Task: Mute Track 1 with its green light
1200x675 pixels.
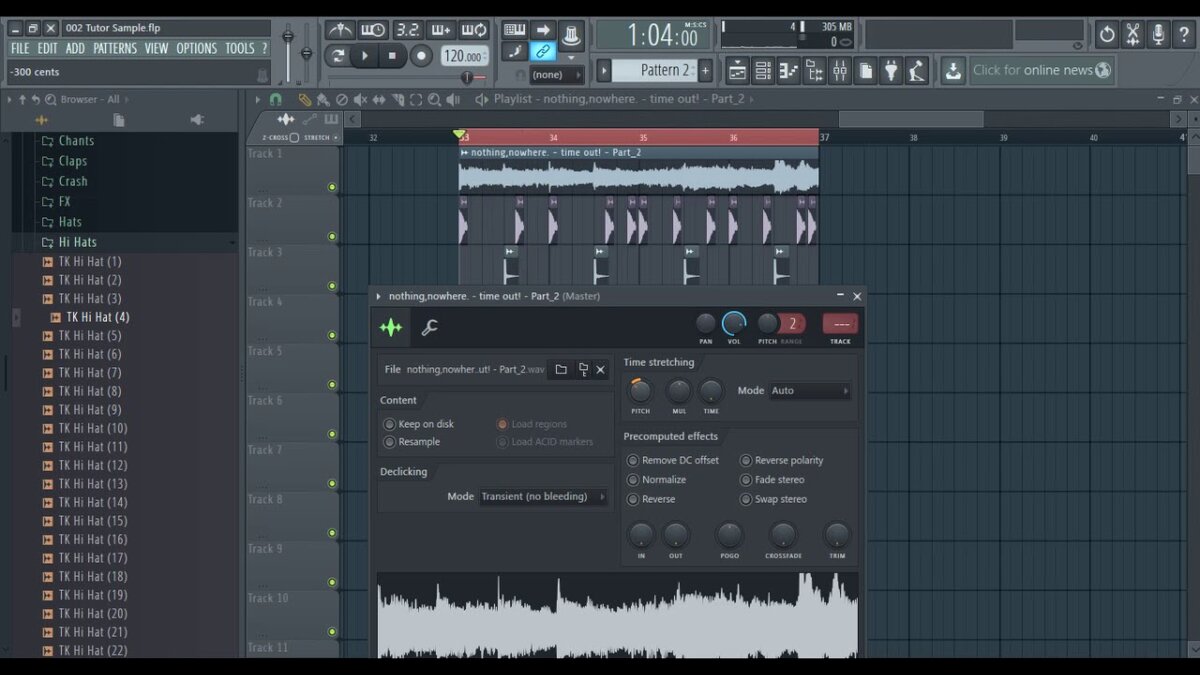Action: (332, 187)
